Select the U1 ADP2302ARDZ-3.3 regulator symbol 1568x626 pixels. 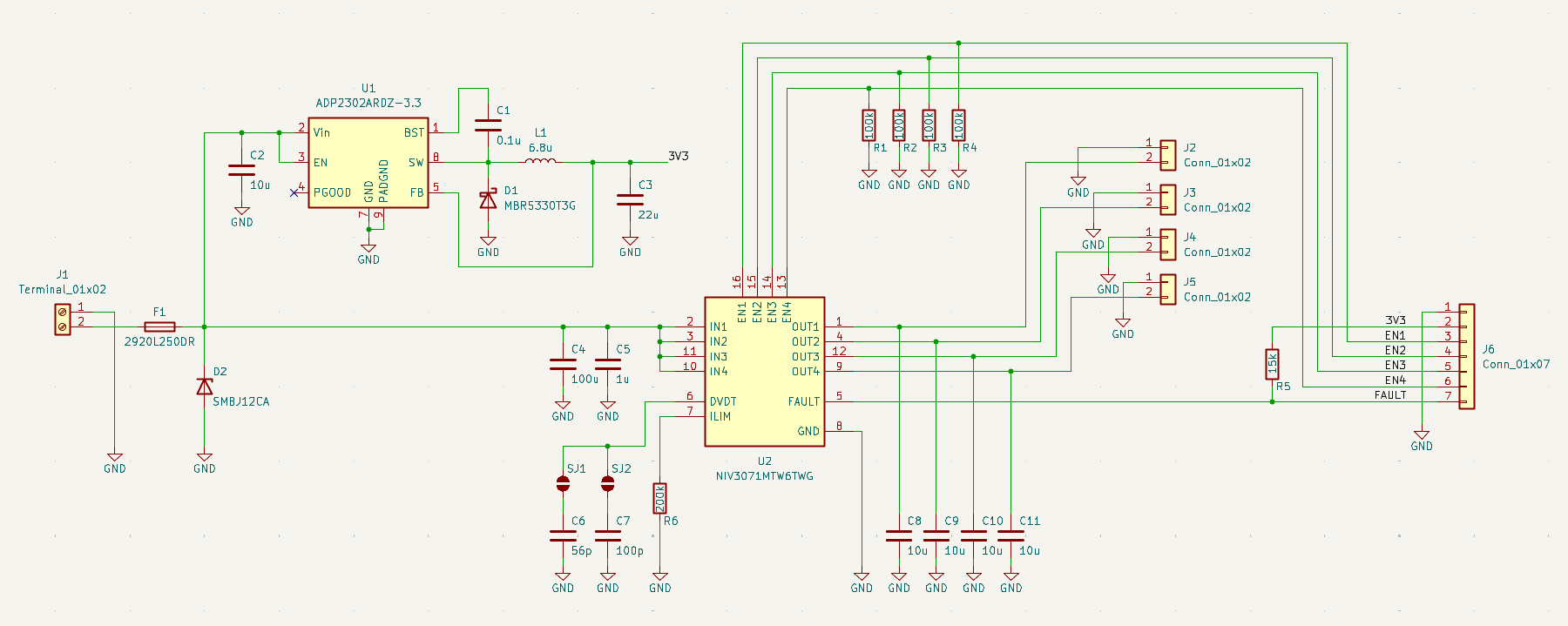coord(368,163)
